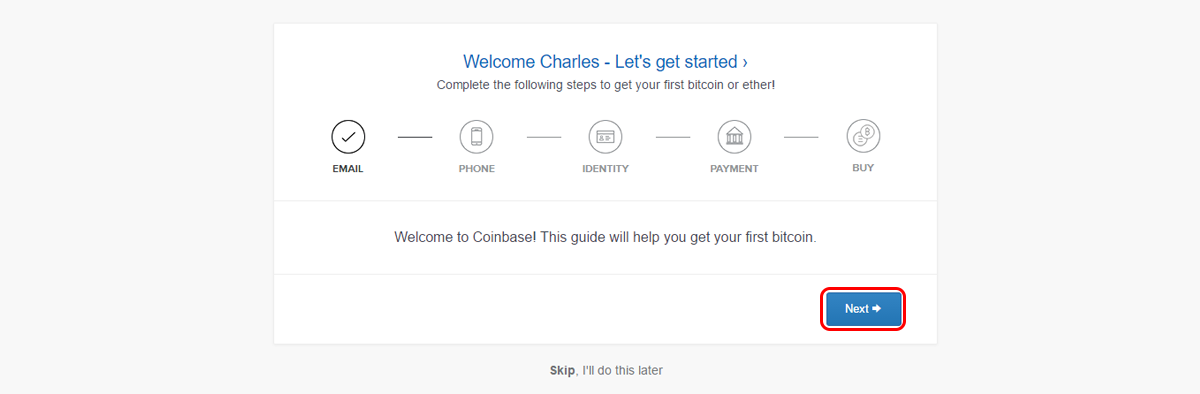The width and height of the screenshot is (1200, 394).
Task: Select the EMAIL step label
Action: pos(348,169)
